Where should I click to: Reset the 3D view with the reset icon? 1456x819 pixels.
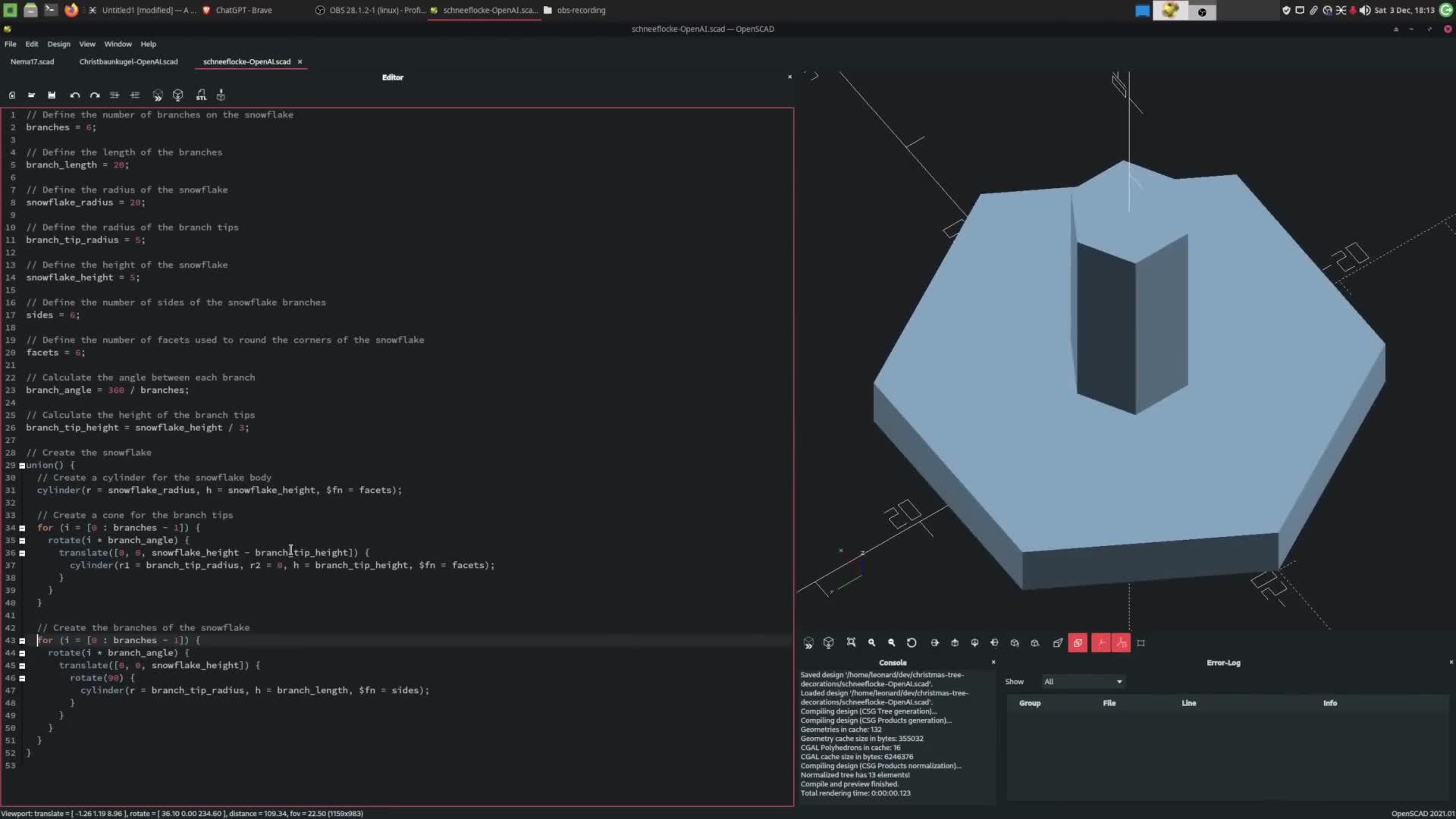[x=912, y=642]
